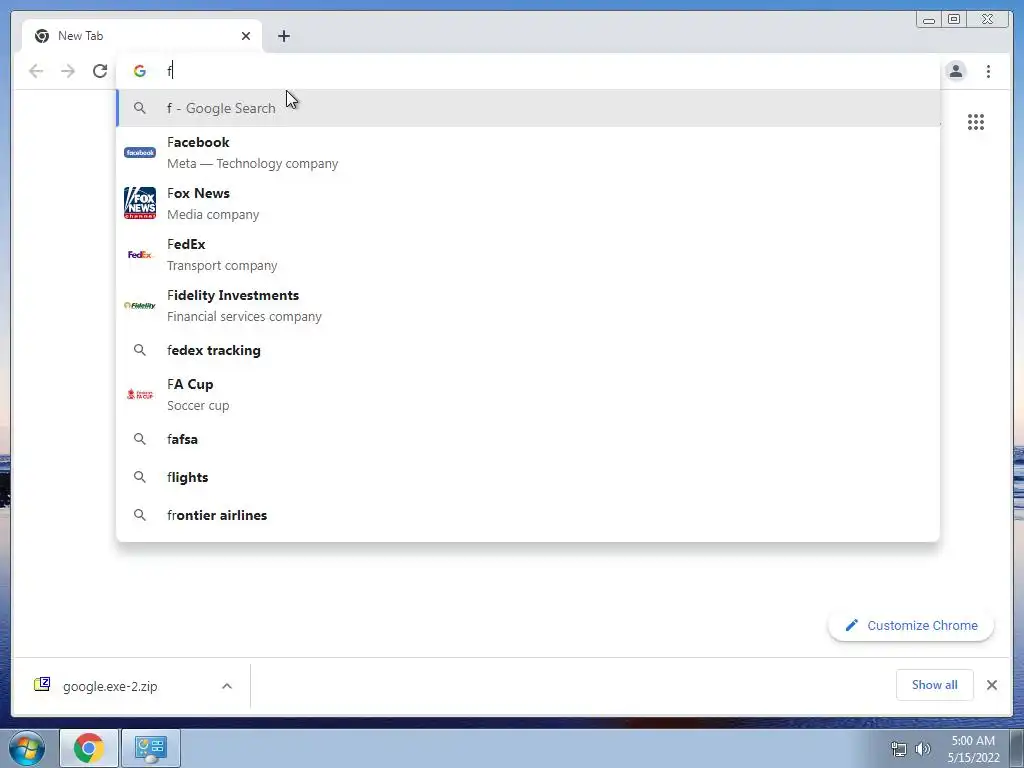Select the Fox News suggestion
The height and width of the screenshot is (768, 1024).
point(528,204)
